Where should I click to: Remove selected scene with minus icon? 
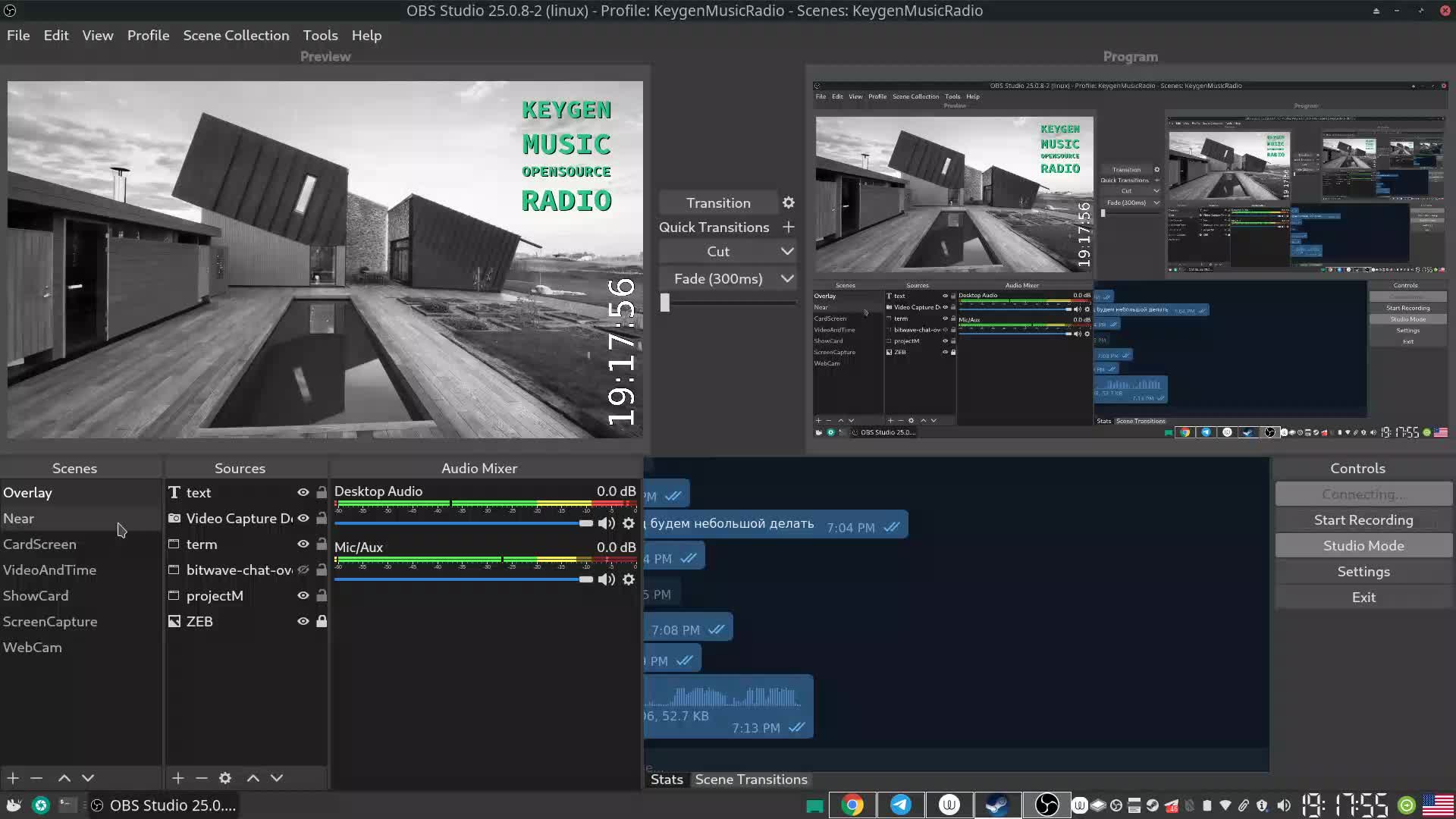click(x=36, y=777)
